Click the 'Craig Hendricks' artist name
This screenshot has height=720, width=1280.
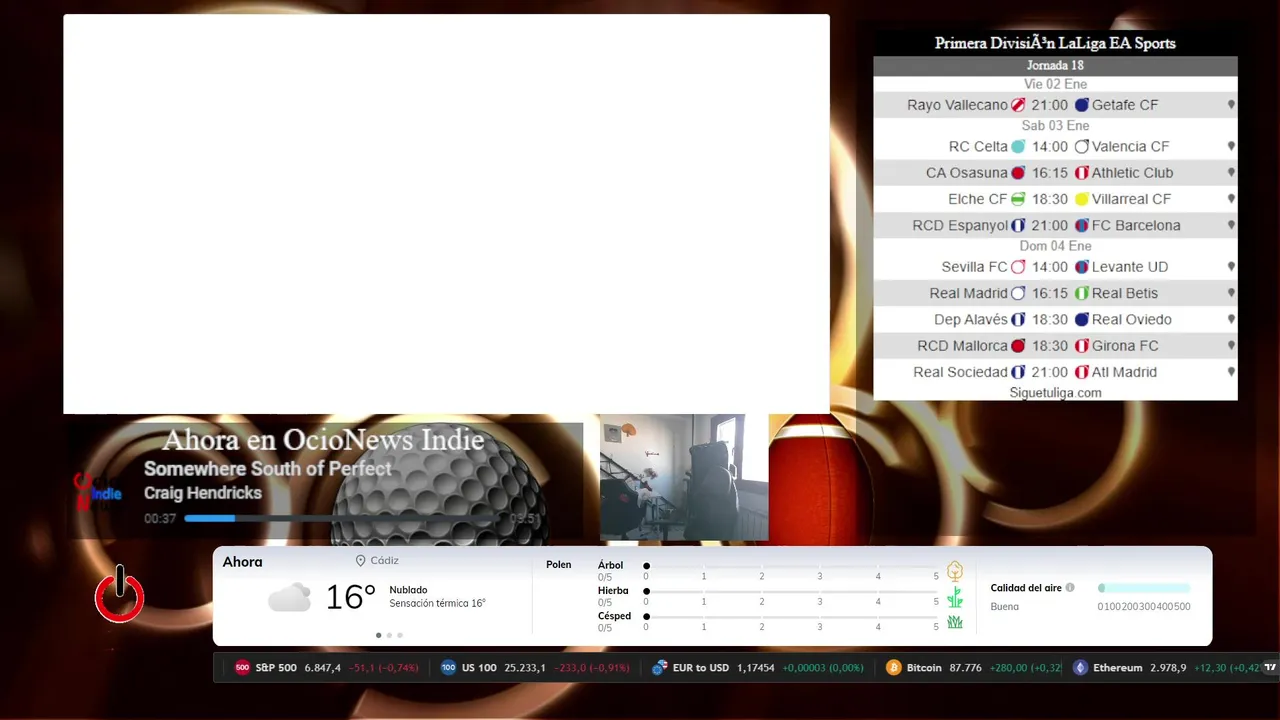click(203, 492)
